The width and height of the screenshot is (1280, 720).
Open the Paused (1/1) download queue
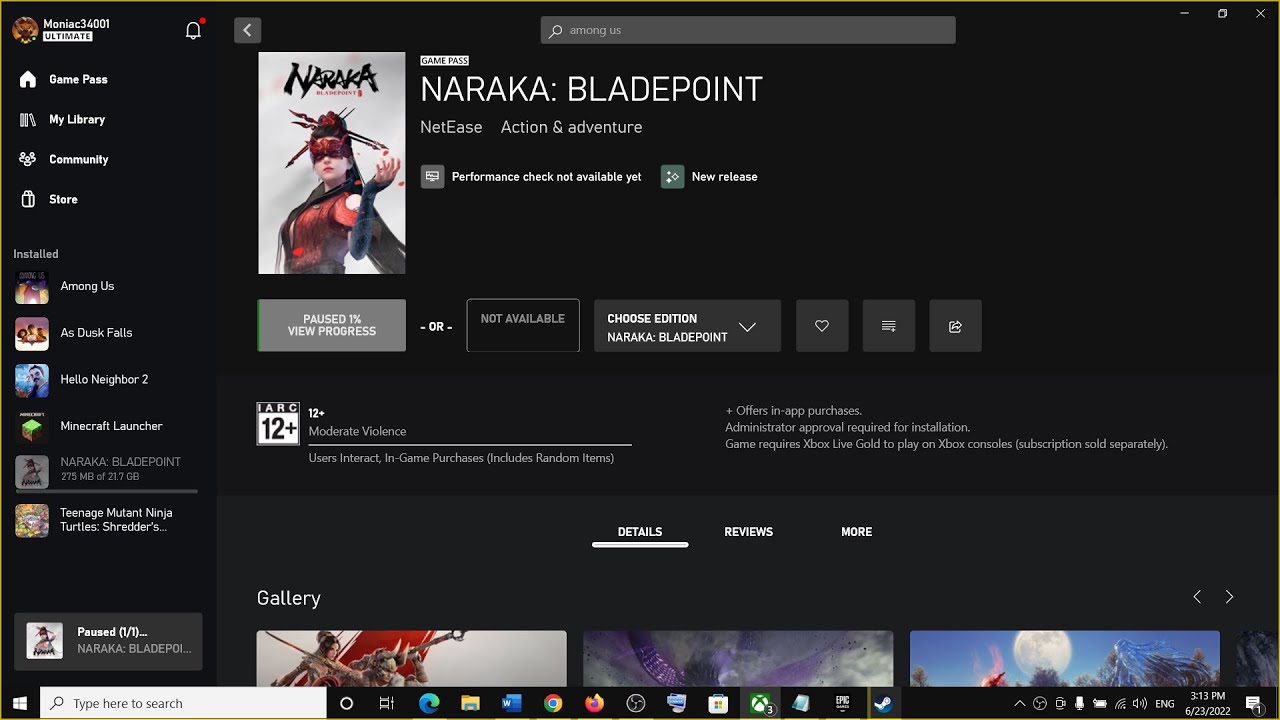(x=108, y=641)
